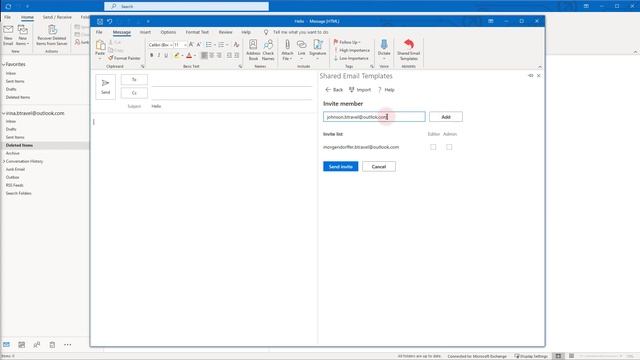Click the To recipients button

134,80
